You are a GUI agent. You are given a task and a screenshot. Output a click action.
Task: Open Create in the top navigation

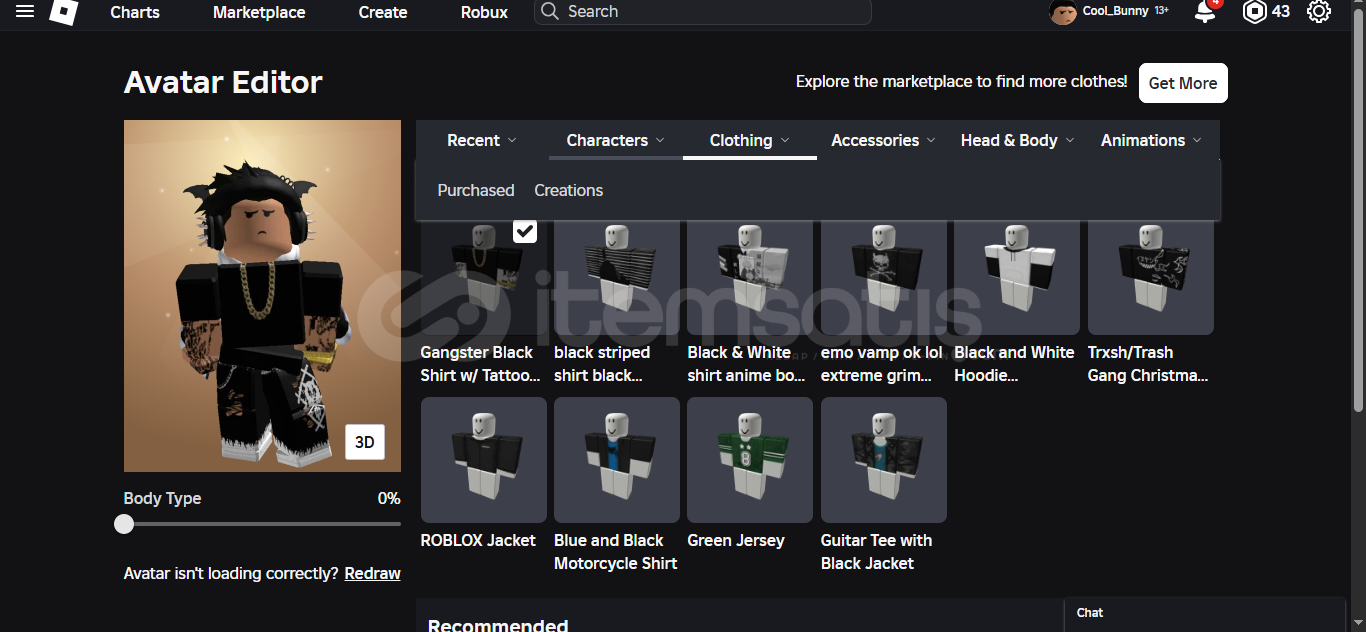pos(383,12)
